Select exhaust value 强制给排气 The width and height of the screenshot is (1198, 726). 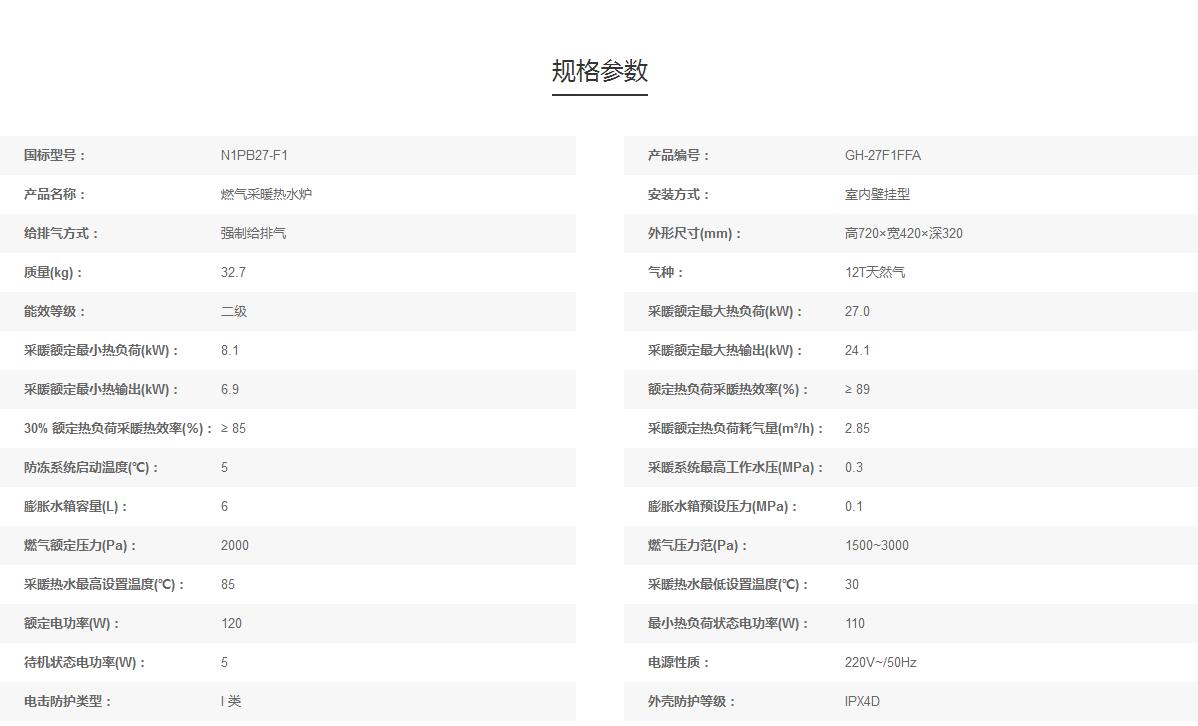click(253, 233)
